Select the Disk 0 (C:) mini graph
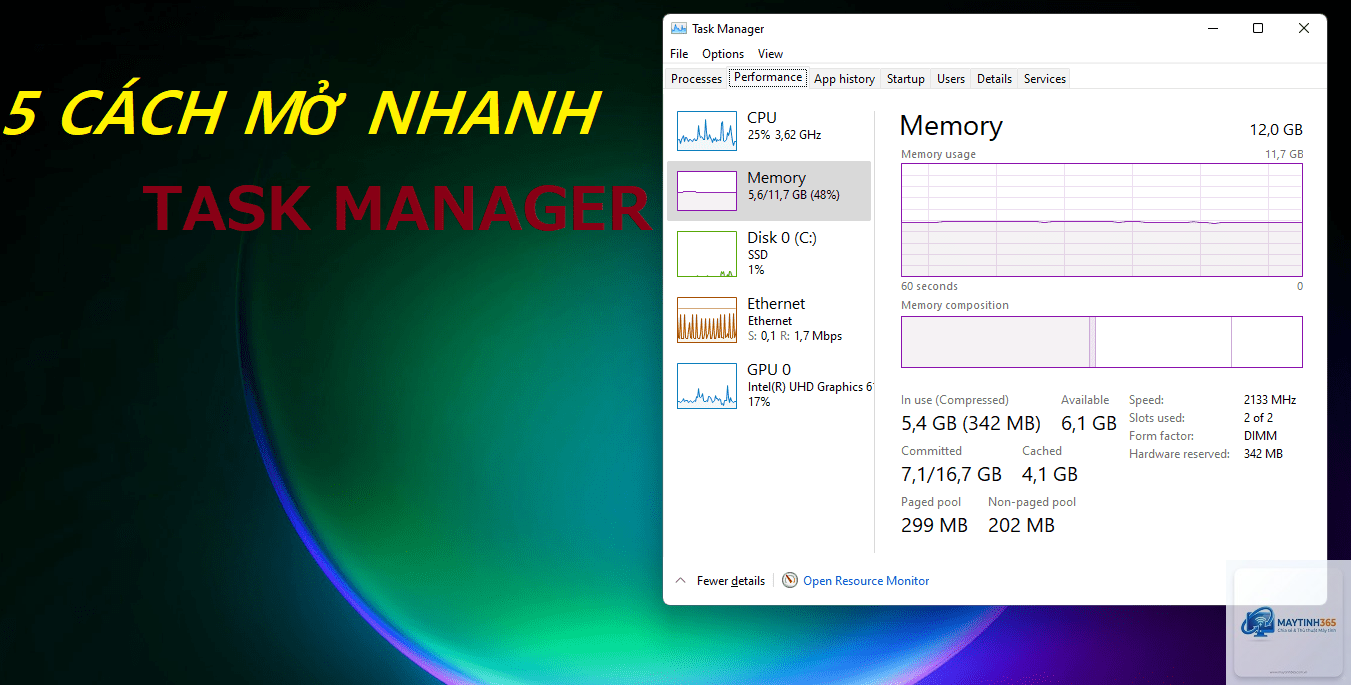This screenshot has height=685, width=1351. tap(707, 254)
